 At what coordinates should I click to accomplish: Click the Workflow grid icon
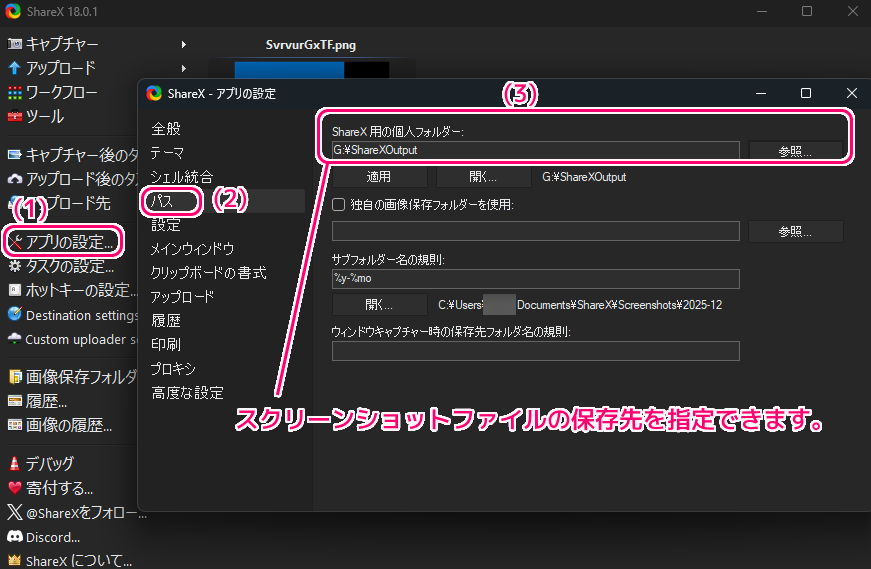tap(14, 92)
